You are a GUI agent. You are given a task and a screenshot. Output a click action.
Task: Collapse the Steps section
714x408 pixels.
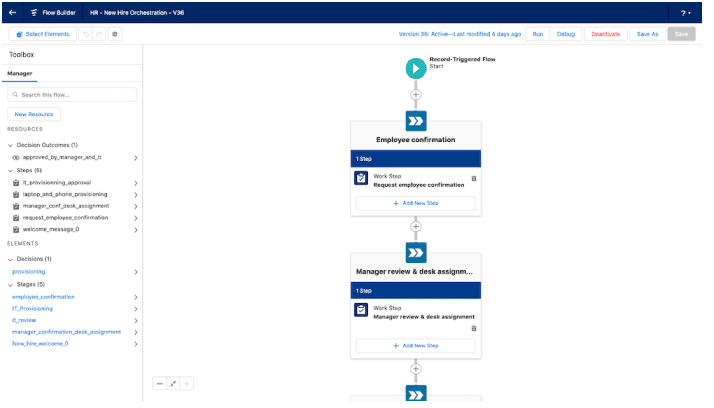click(x=10, y=171)
